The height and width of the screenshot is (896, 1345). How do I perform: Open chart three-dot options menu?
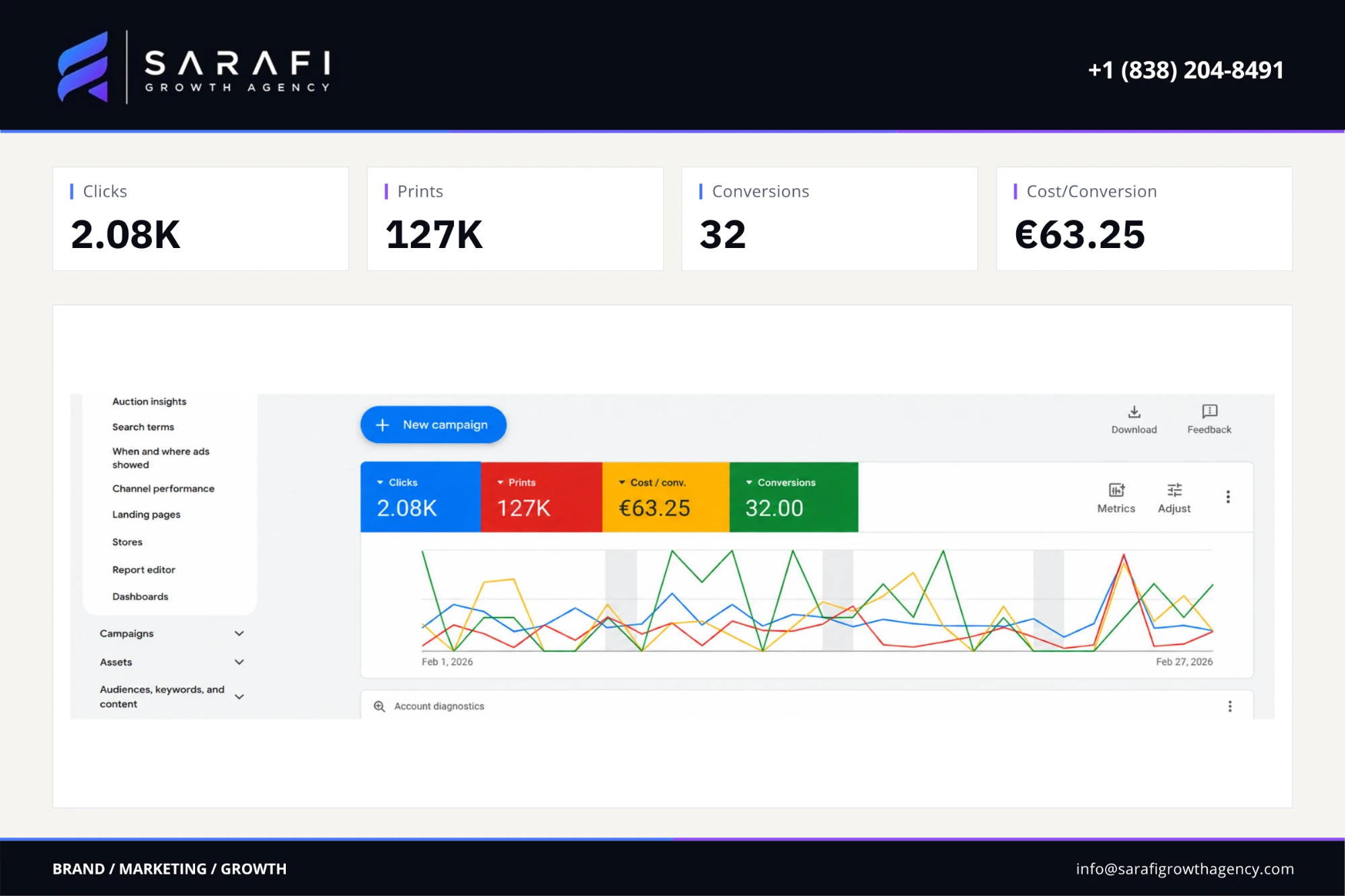pos(1228,497)
